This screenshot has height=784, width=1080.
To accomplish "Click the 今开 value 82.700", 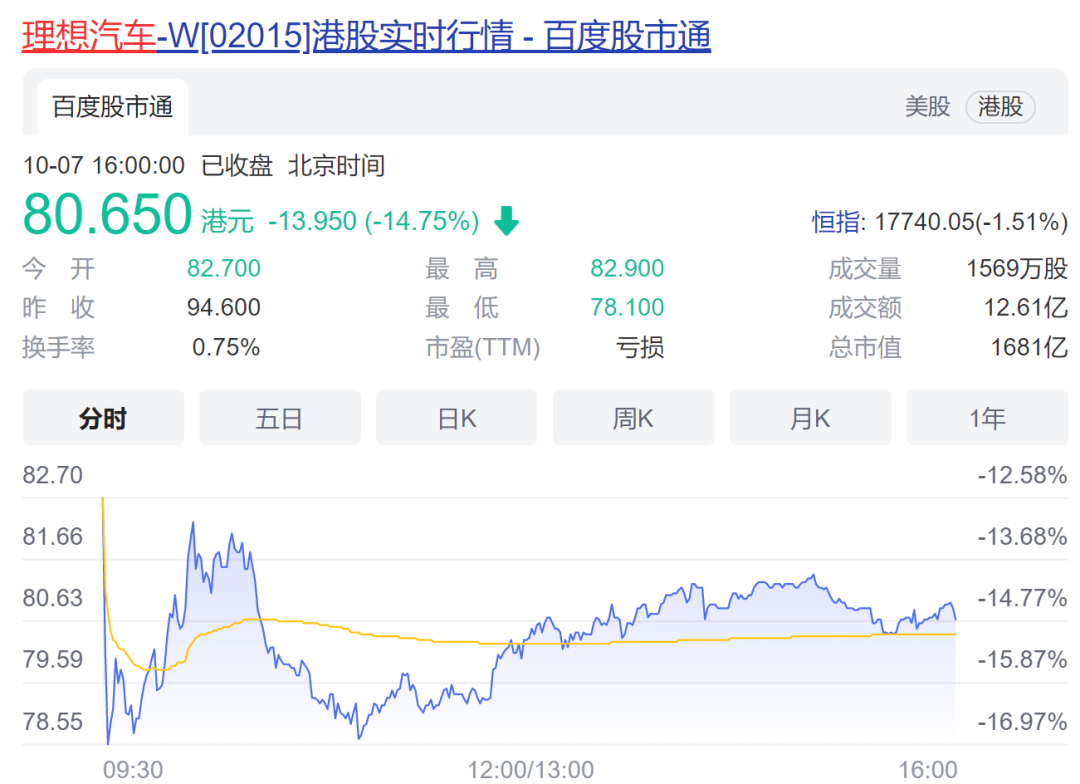I will [x=224, y=268].
